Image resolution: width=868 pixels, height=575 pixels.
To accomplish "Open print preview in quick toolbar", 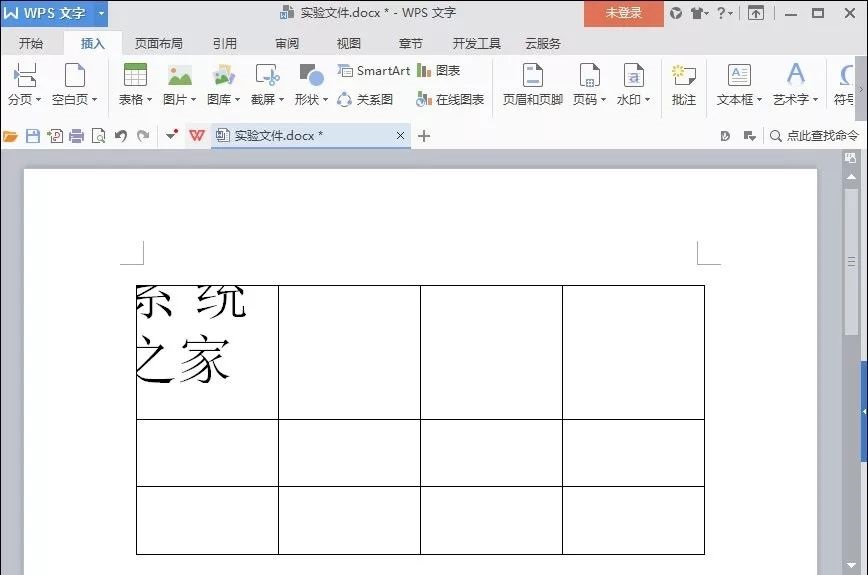I will (99, 136).
